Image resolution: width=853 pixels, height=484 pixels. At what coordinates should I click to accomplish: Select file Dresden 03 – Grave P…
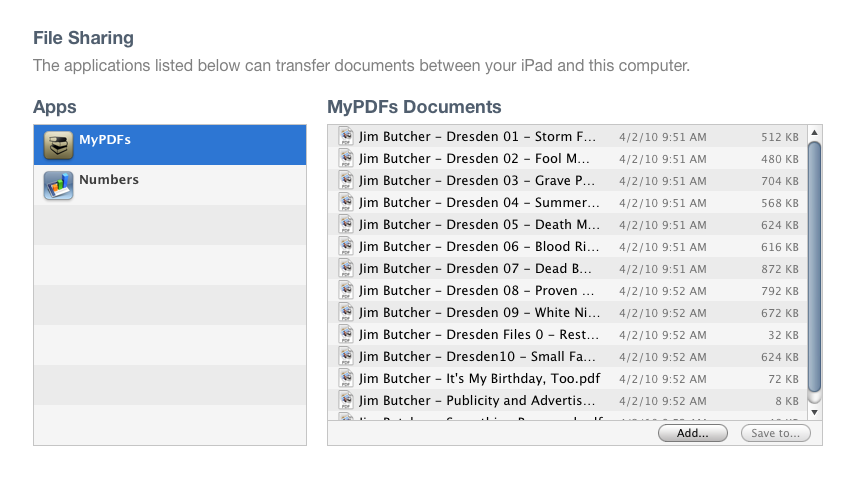568,181
